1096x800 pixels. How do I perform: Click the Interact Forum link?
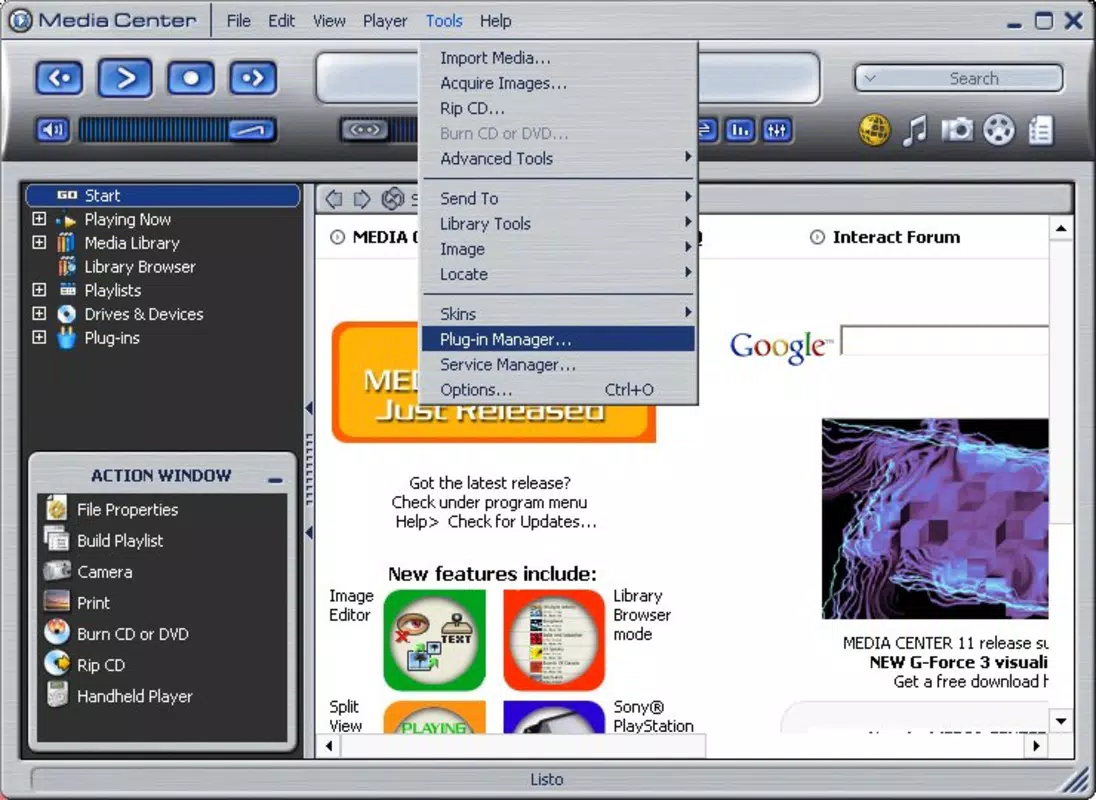tap(896, 237)
